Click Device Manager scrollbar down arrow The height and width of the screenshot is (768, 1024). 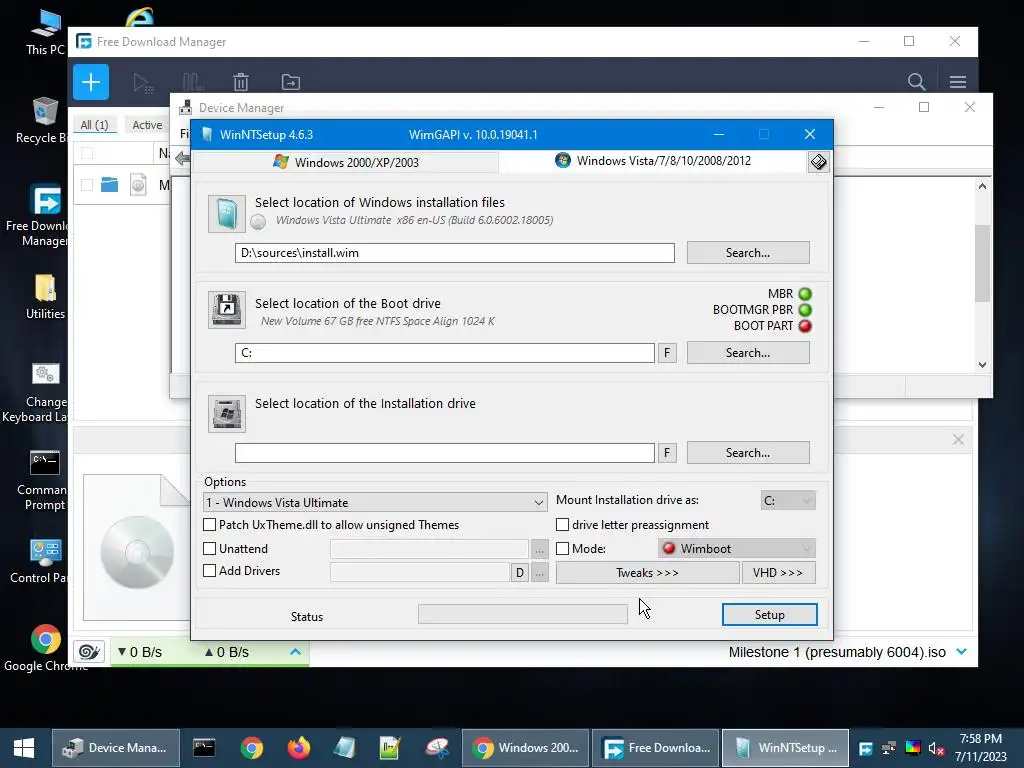coord(982,364)
